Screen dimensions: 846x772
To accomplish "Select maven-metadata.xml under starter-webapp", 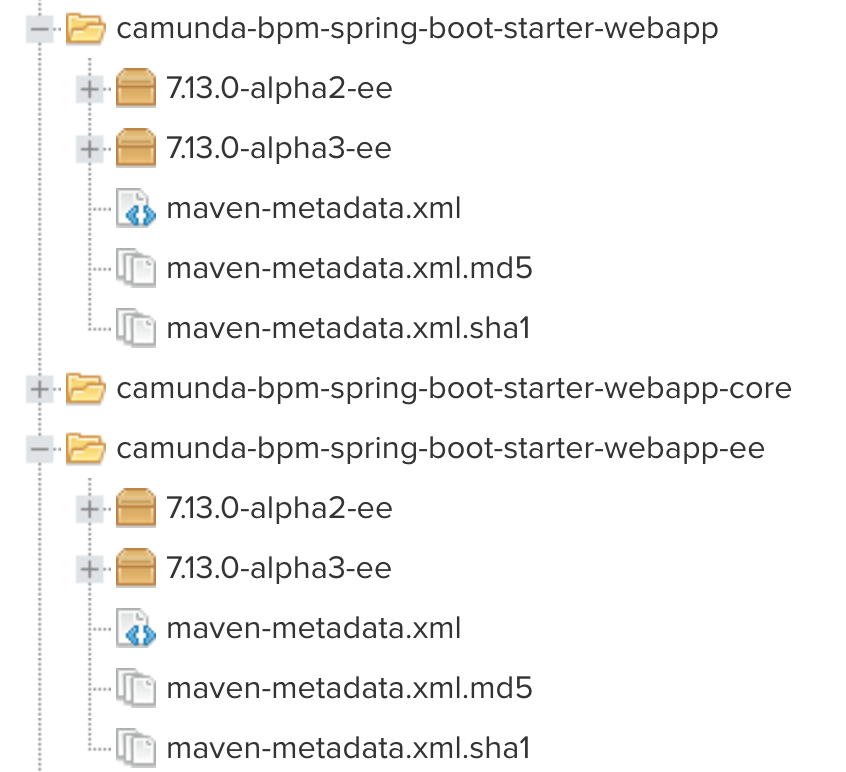I will click(x=313, y=209).
